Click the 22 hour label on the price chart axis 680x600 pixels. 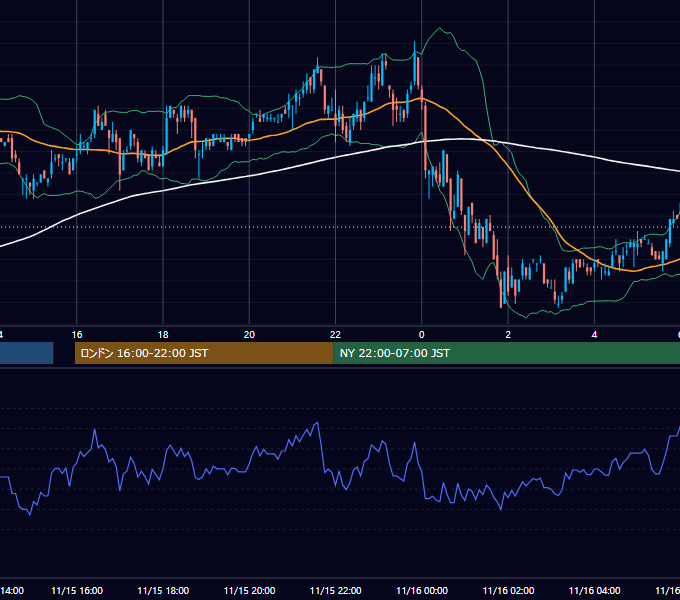[335, 334]
